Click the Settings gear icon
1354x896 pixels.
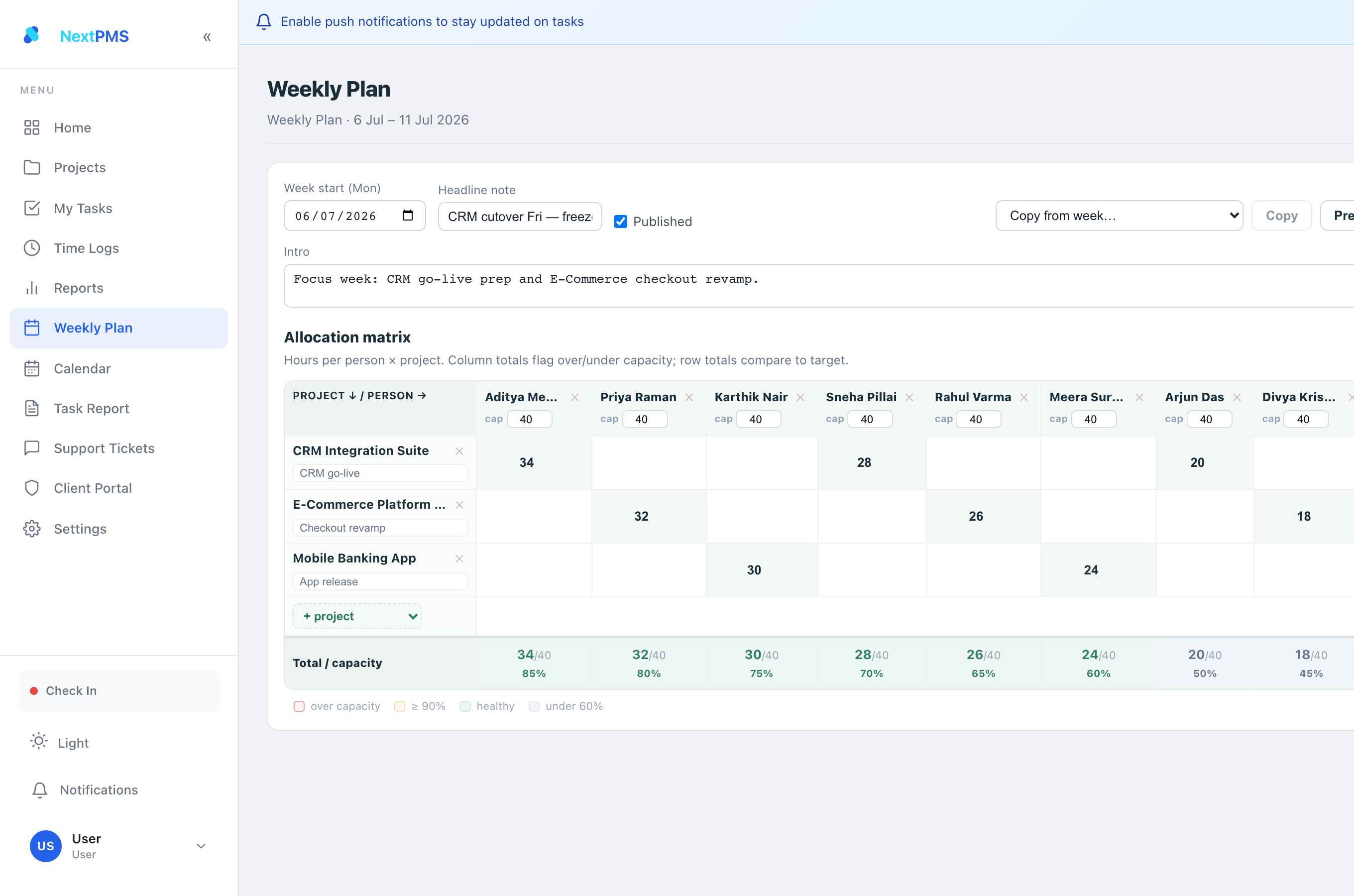tap(32, 529)
